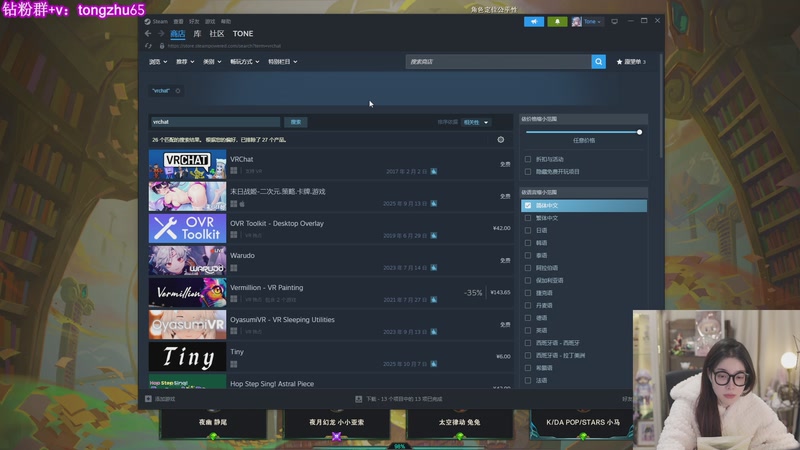Open the 相关性 sort order dropdown
Image resolution: width=800 pixels, height=450 pixels.
476,122
